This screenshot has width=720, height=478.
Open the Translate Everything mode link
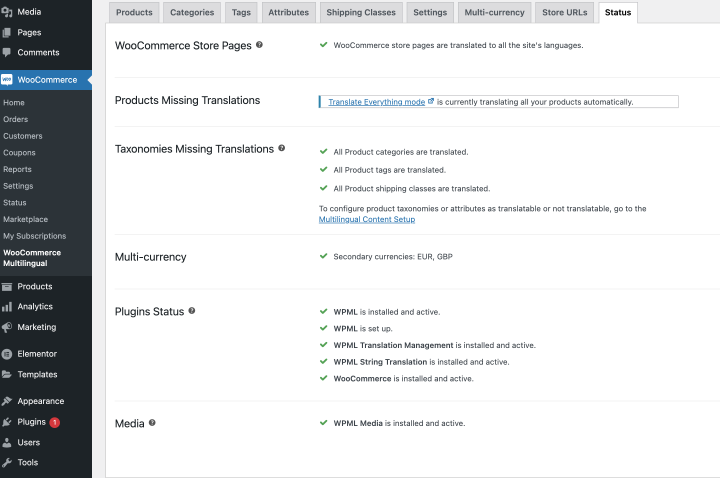click(377, 102)
